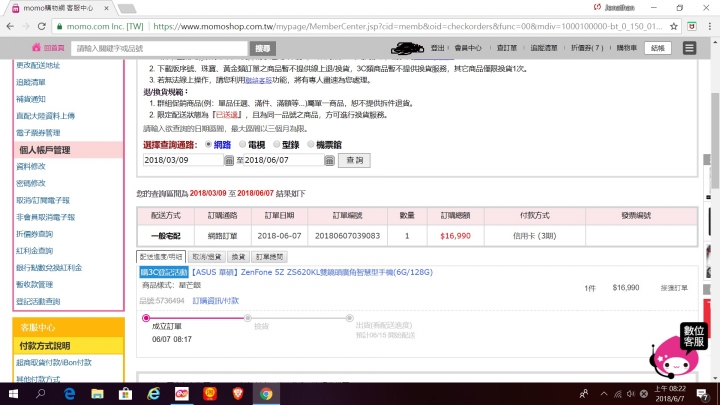Click the $16,990 order total cell
720x405 pixels.
[x=455, y=236]
